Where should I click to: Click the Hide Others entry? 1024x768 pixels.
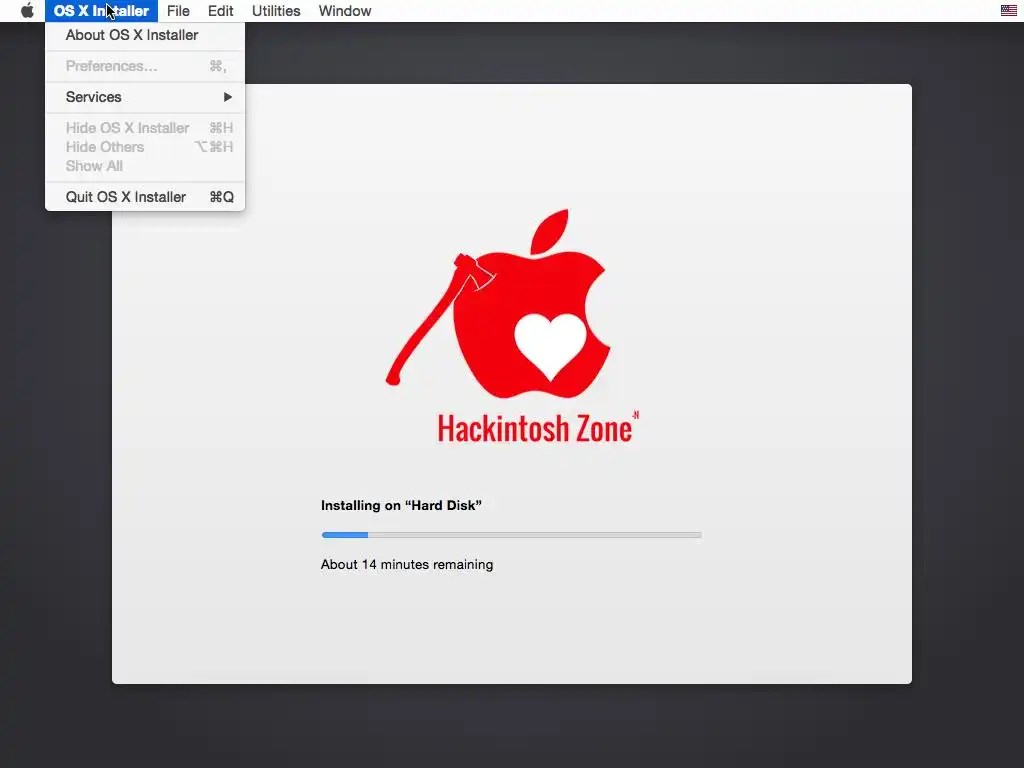145,147
